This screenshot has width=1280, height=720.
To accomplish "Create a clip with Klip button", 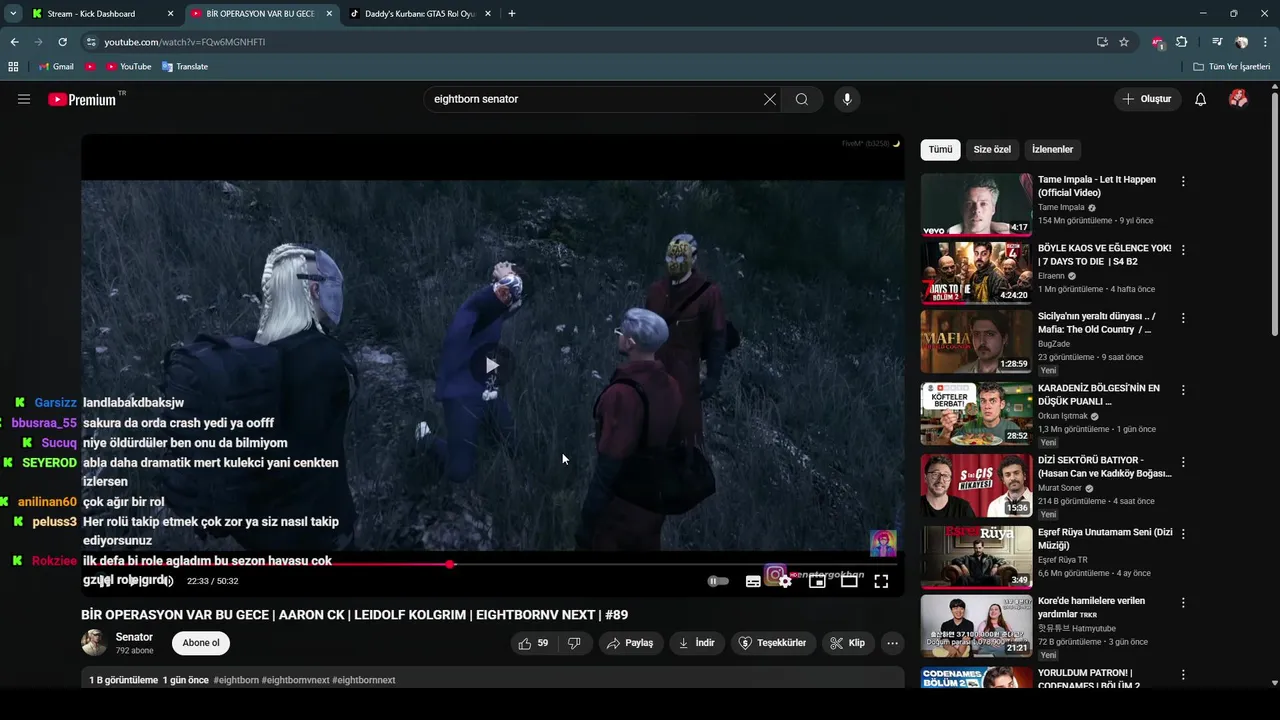I will click(847, 643).
